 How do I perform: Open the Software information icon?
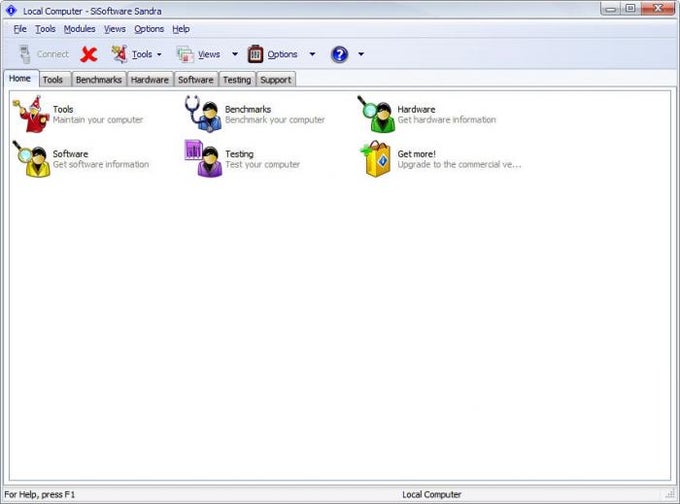click(x=31, y=159)
